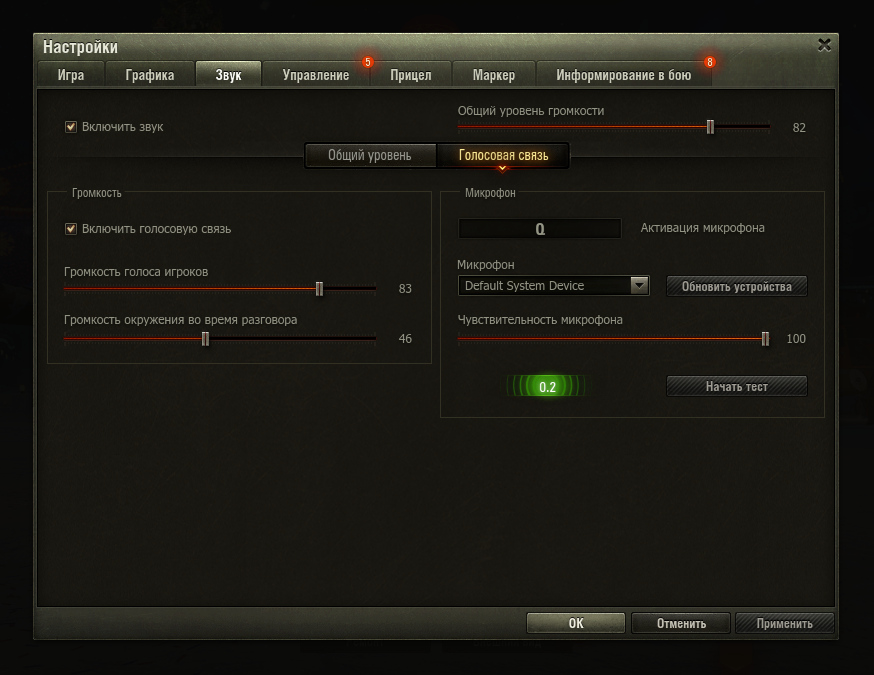This screenshot has width=874, height=675.
Task: Click the red badge 8 on Информирование в бою
Action: pos(710,62)
